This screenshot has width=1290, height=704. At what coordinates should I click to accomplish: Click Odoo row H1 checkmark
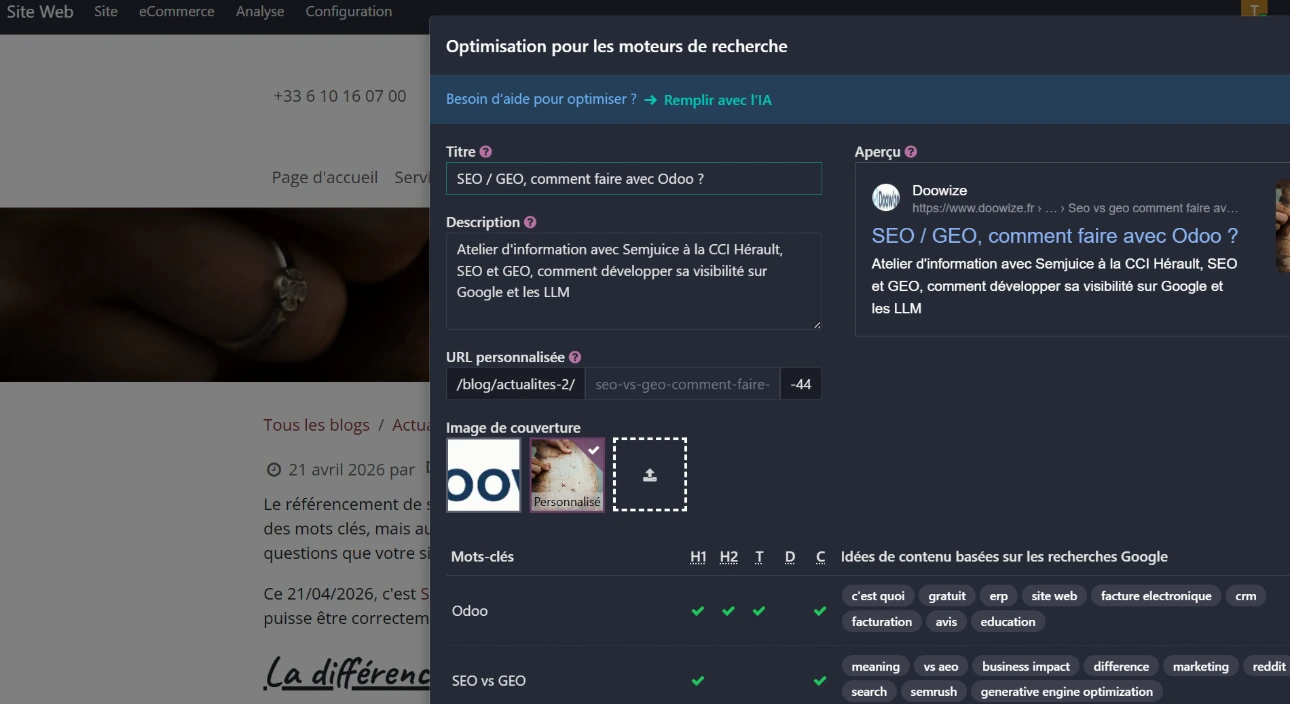(698, 611)
